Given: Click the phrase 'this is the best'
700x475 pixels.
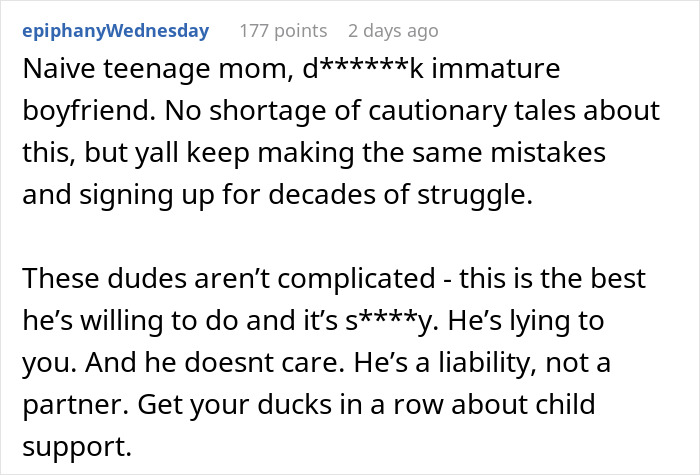Looking at the screenshot, I should [553, 279].
